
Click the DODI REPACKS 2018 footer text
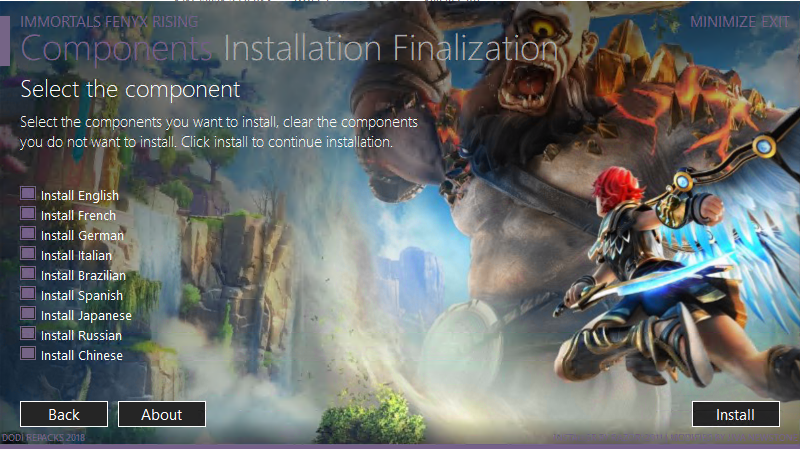(43, 438)
